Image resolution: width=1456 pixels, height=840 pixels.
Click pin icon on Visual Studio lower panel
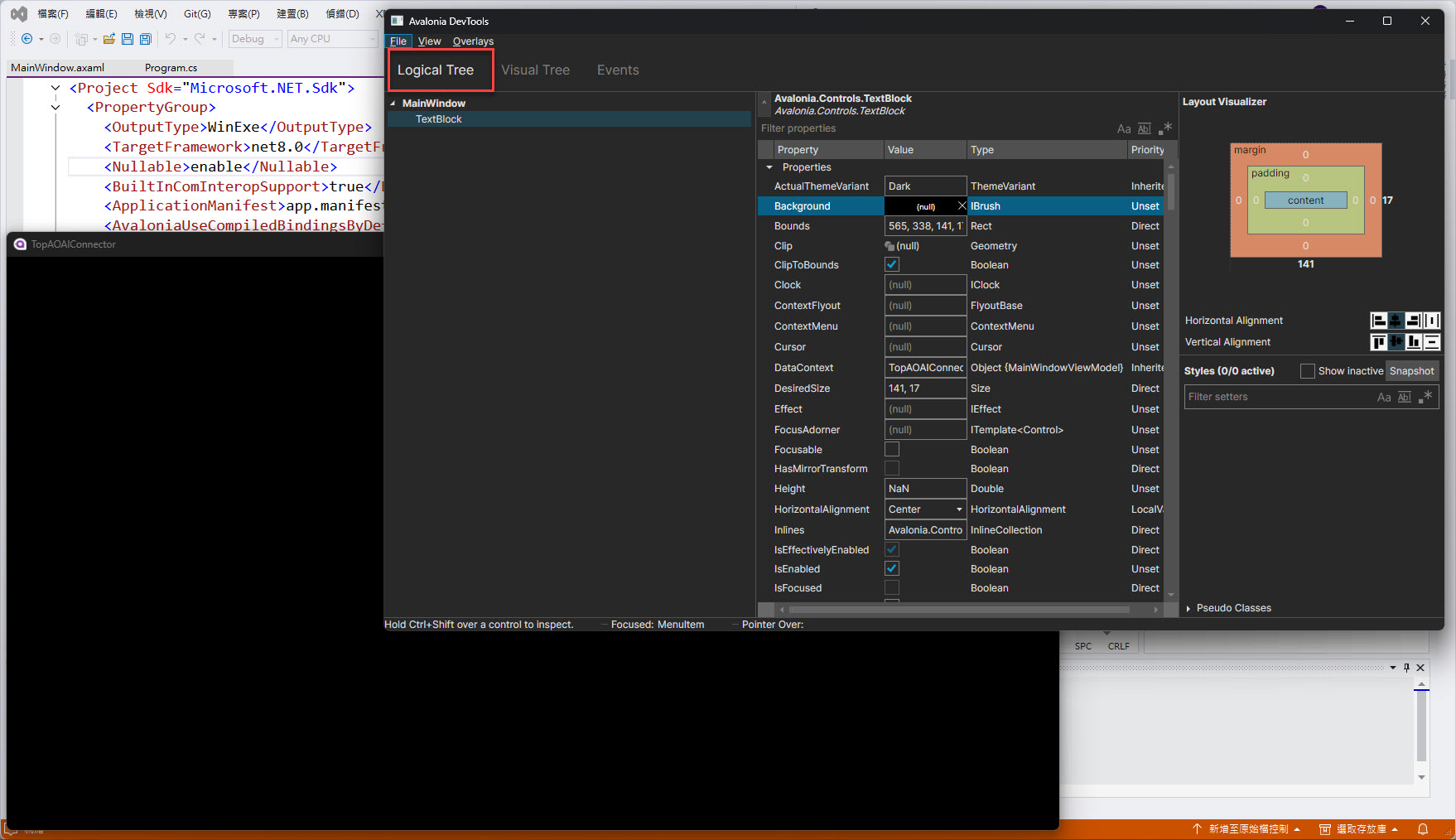tap(1406, 667)
